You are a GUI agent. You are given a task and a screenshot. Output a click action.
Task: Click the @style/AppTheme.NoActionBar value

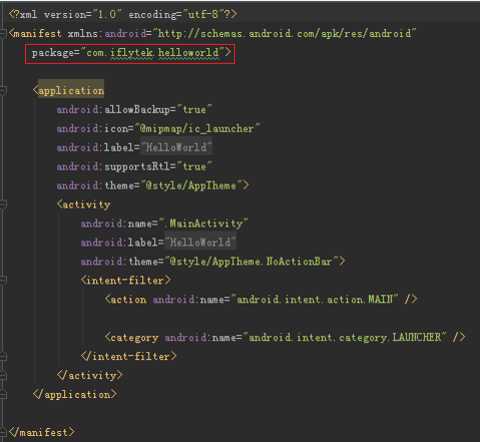[x=252, y=261]
